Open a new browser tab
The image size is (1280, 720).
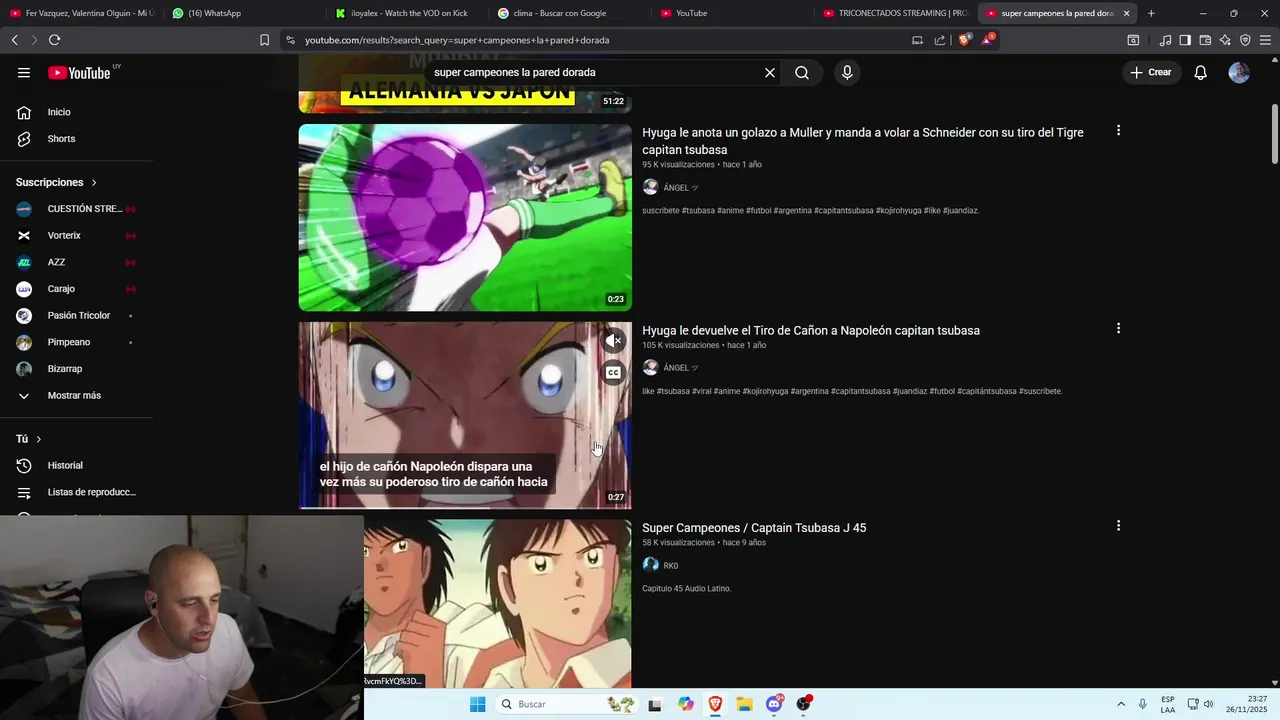(1151, 13)
